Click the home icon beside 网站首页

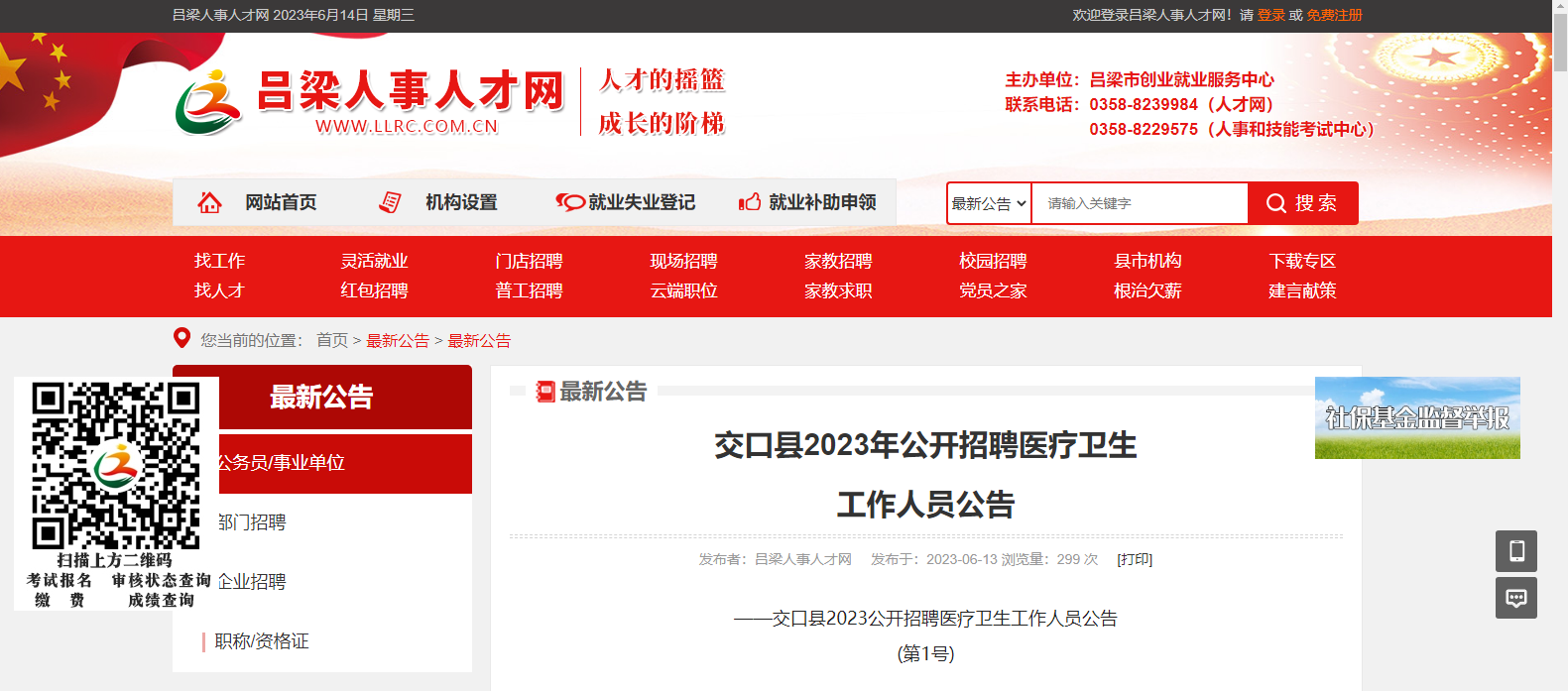(209, 202)
